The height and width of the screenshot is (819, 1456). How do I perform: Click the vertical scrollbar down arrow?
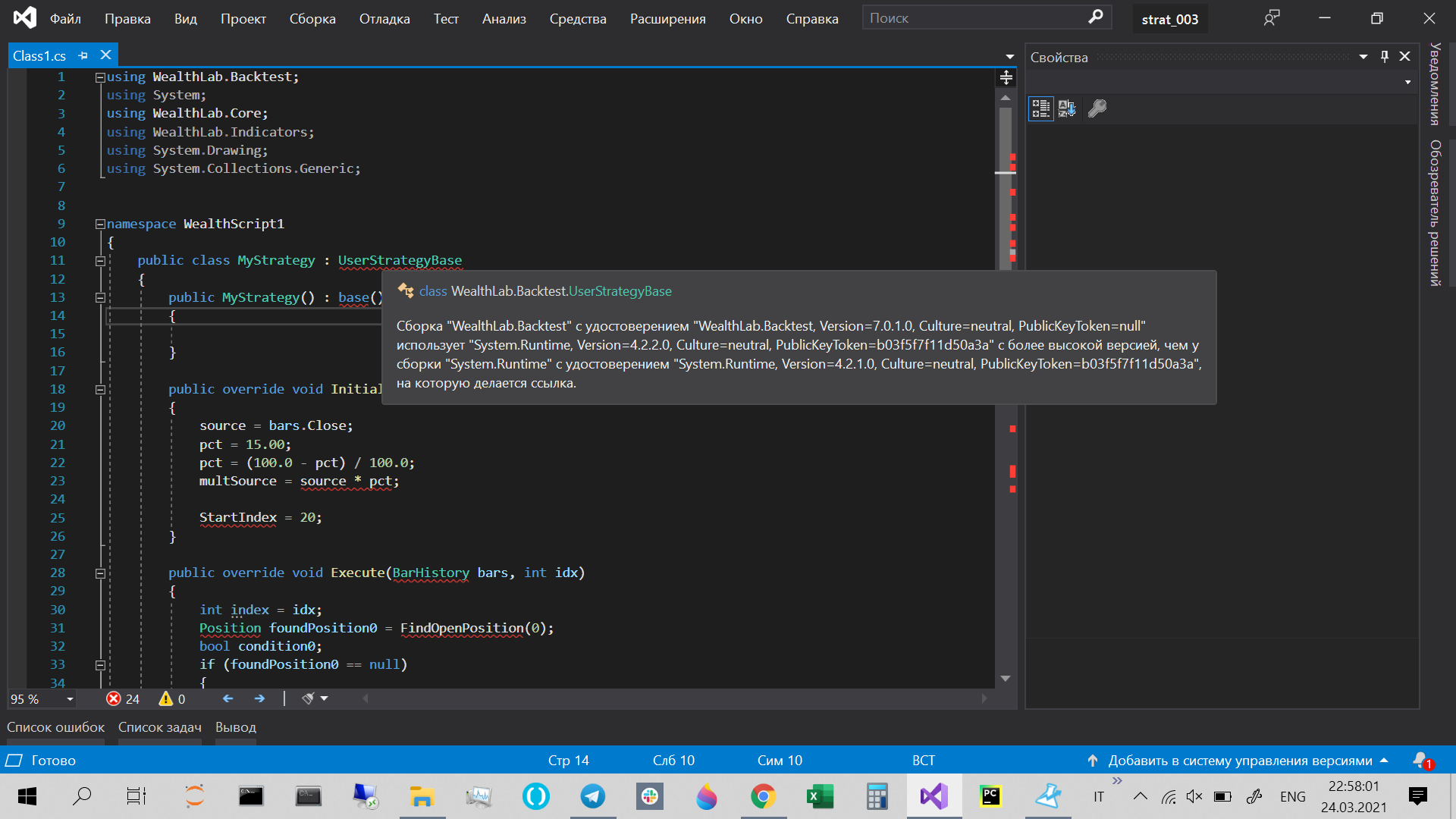pyautogui.click(x=1006, y=679)
